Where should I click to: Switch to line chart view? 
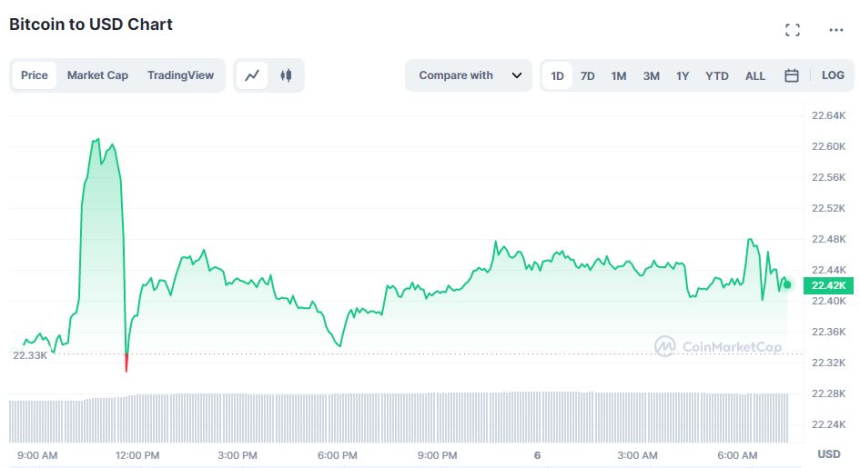(253, 75)
